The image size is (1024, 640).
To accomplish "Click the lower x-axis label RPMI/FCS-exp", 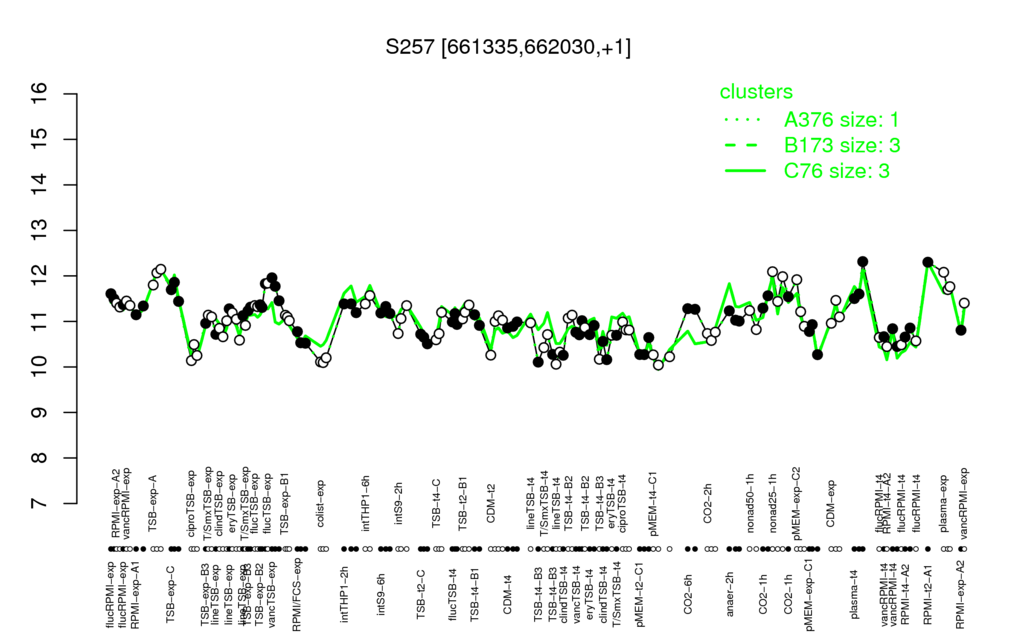I will click(x=297, y=594).
